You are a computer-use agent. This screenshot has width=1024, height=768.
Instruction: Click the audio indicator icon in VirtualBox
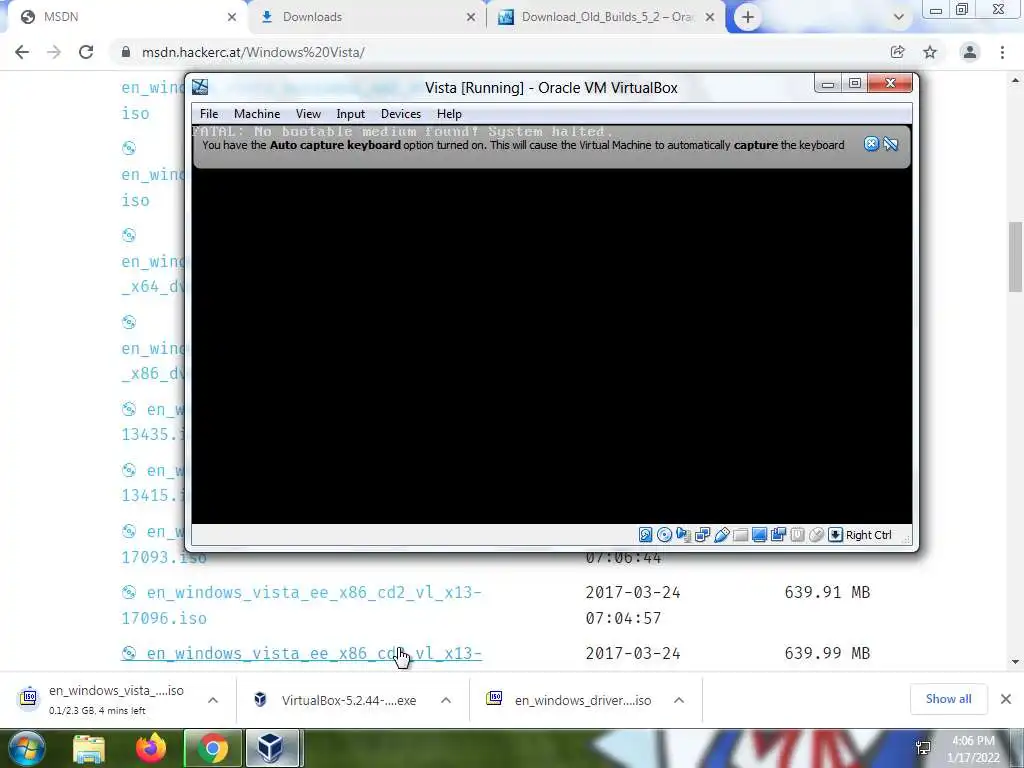pyautogui.click(x=683, y=535)
